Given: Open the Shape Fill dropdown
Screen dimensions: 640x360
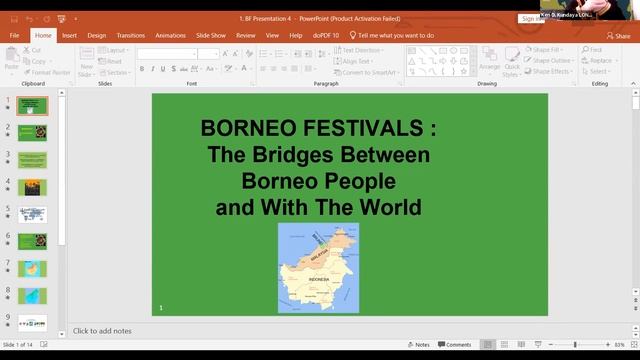Looking at the screenshot, I should click(544, 49).
